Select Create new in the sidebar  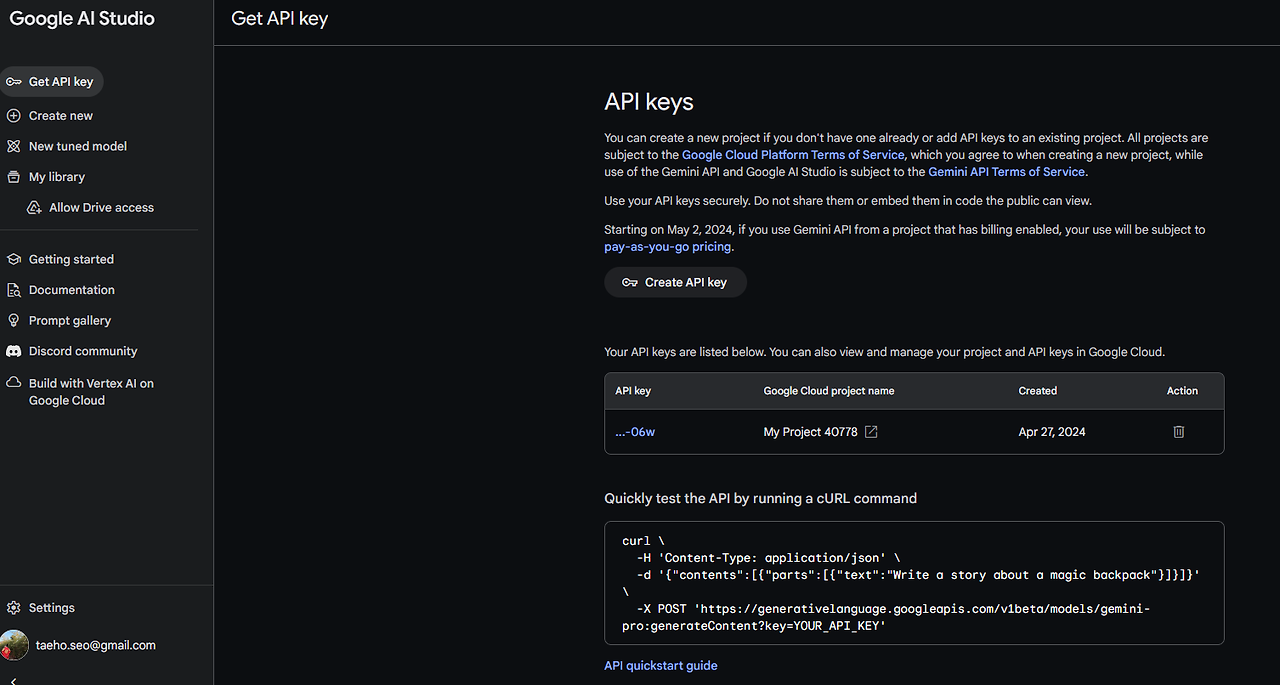[61, 116]
